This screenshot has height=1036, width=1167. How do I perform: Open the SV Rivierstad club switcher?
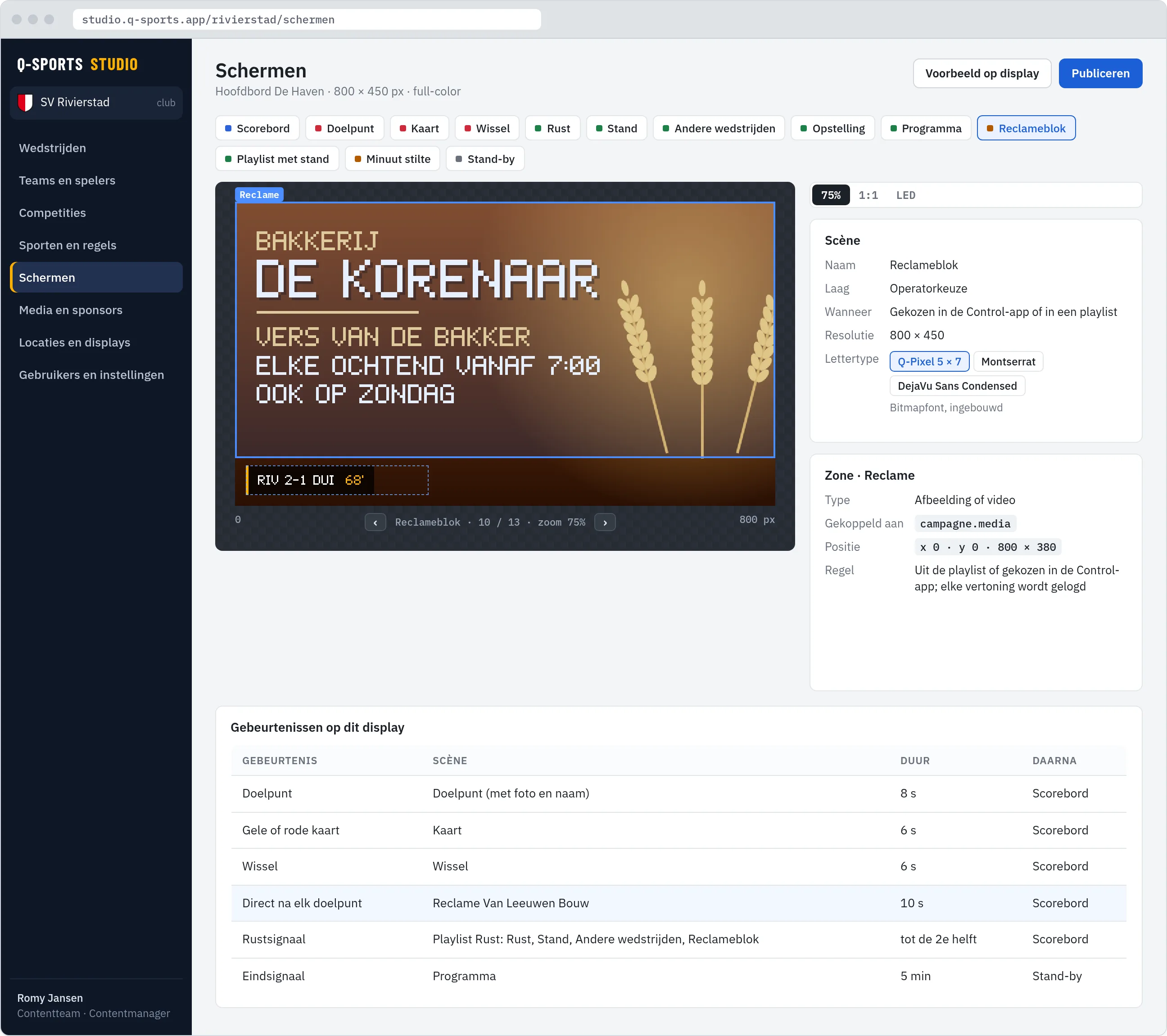point(96,103)
